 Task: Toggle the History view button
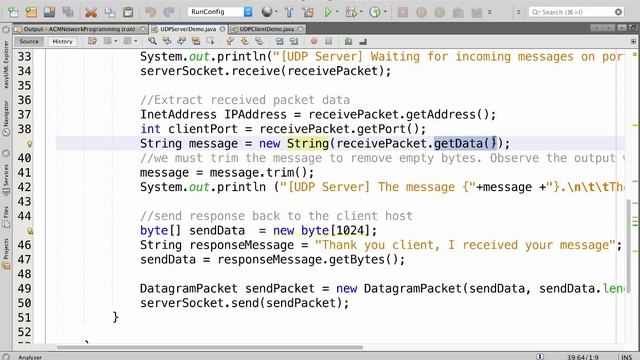pyautogui.click(x=62, y=41)
